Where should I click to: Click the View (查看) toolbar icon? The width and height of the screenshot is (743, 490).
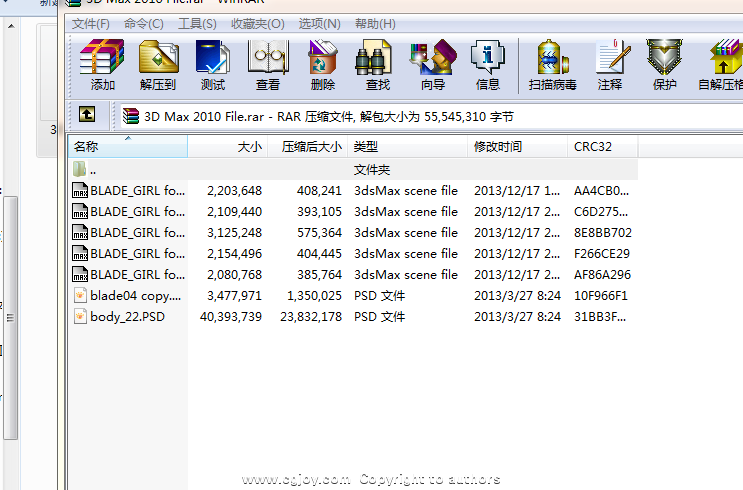[x=268, y=57]
